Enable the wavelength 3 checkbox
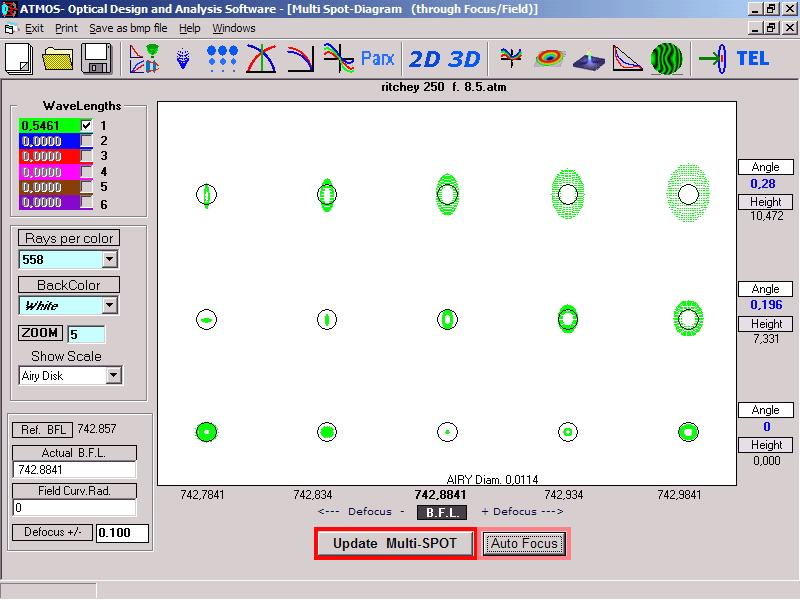 coord(87,156)
